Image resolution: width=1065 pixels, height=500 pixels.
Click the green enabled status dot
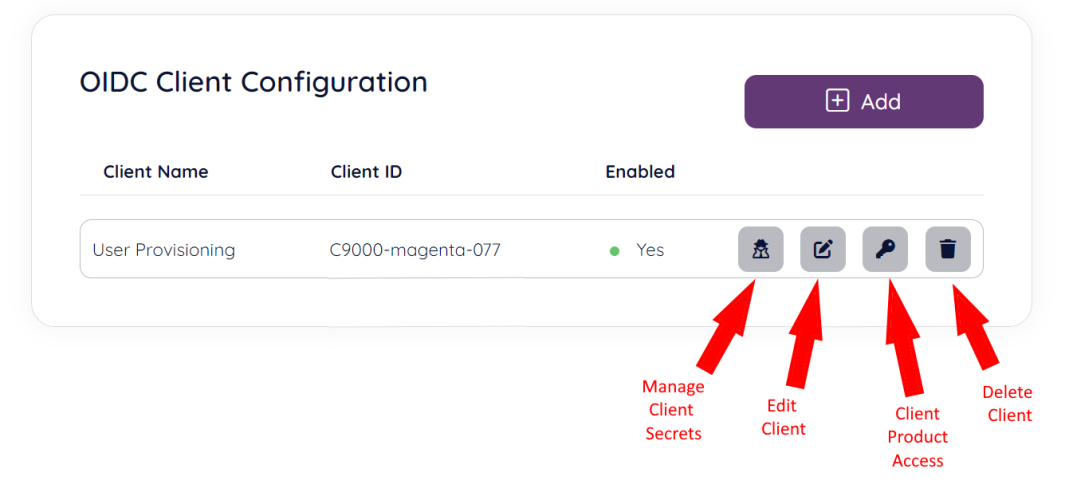pyautogui.click(x=614, y=250)
